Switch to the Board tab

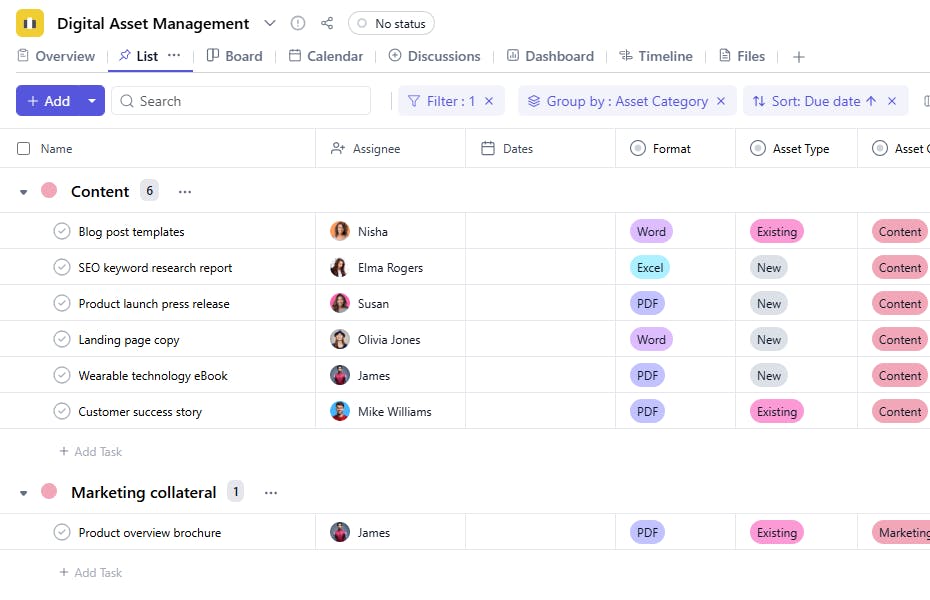[x=234, y=56]
